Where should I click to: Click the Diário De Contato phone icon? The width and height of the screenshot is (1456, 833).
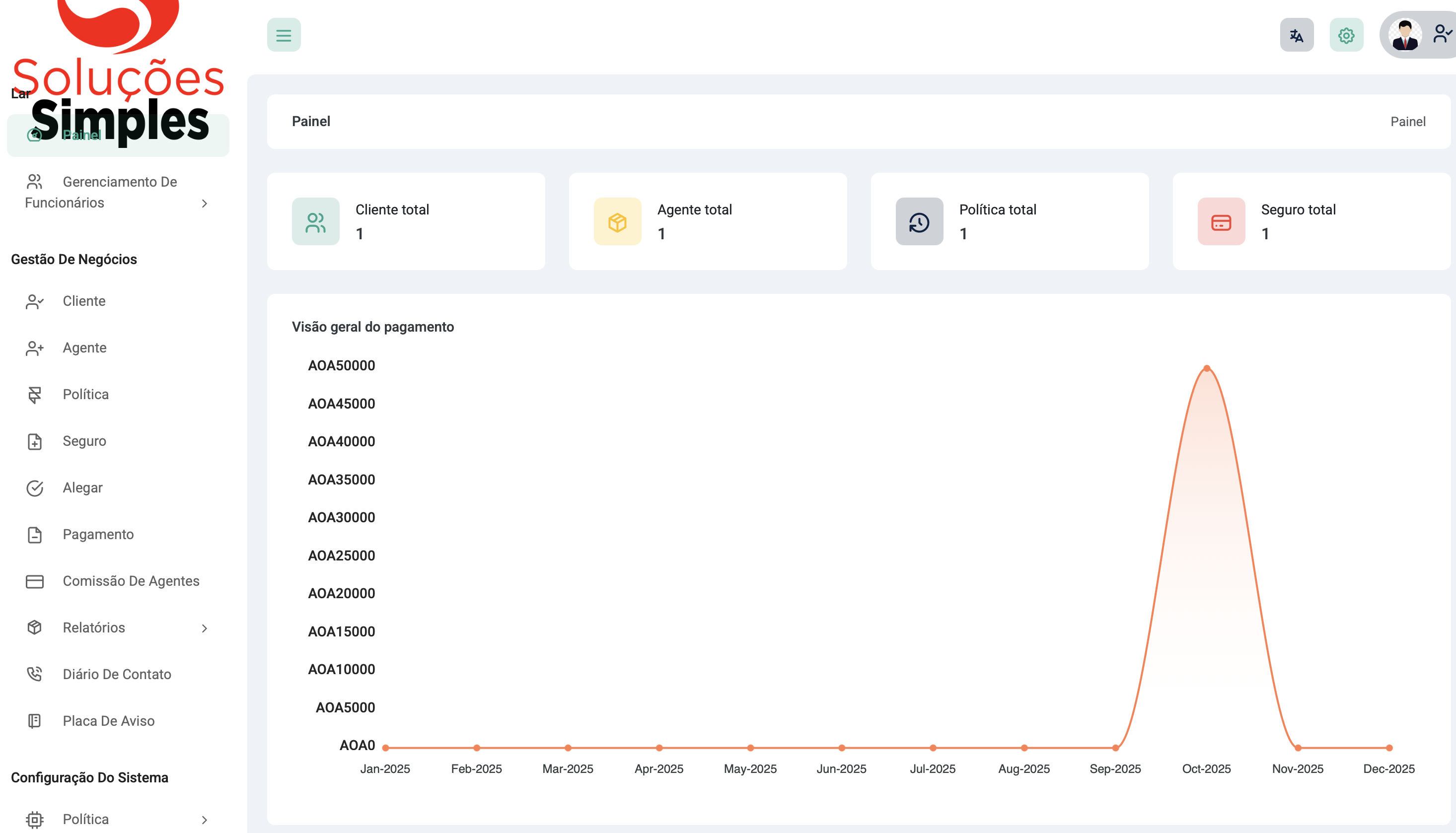(x=34, y=675)
